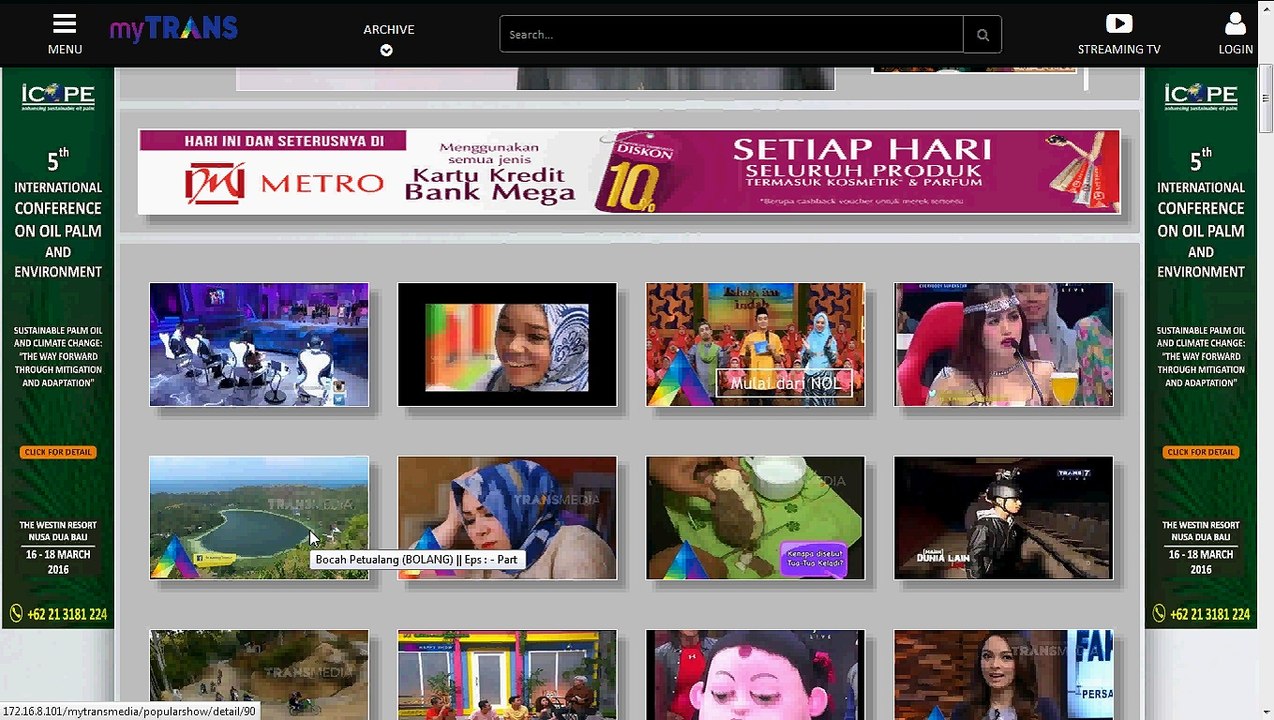Click the left banner phone number +62 21 3181 224
Viewport: 1274px width, 720px height.
coord(58,614)
